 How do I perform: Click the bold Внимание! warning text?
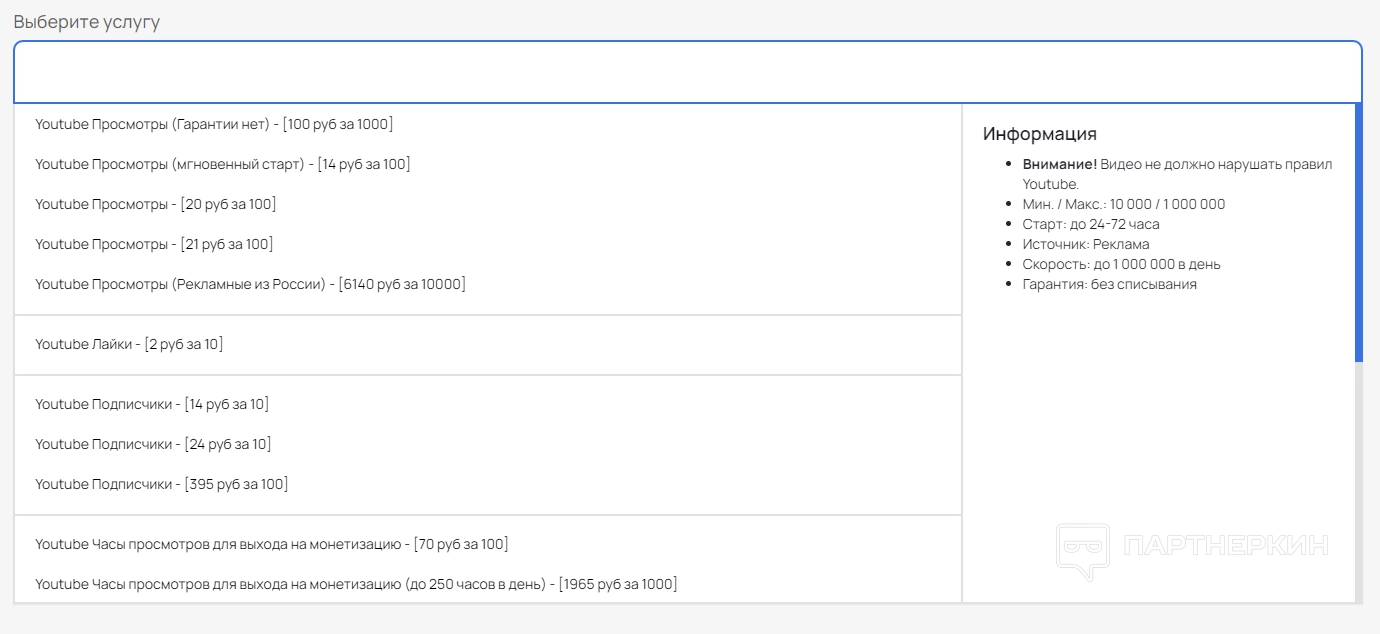[x=1059, y=164]
